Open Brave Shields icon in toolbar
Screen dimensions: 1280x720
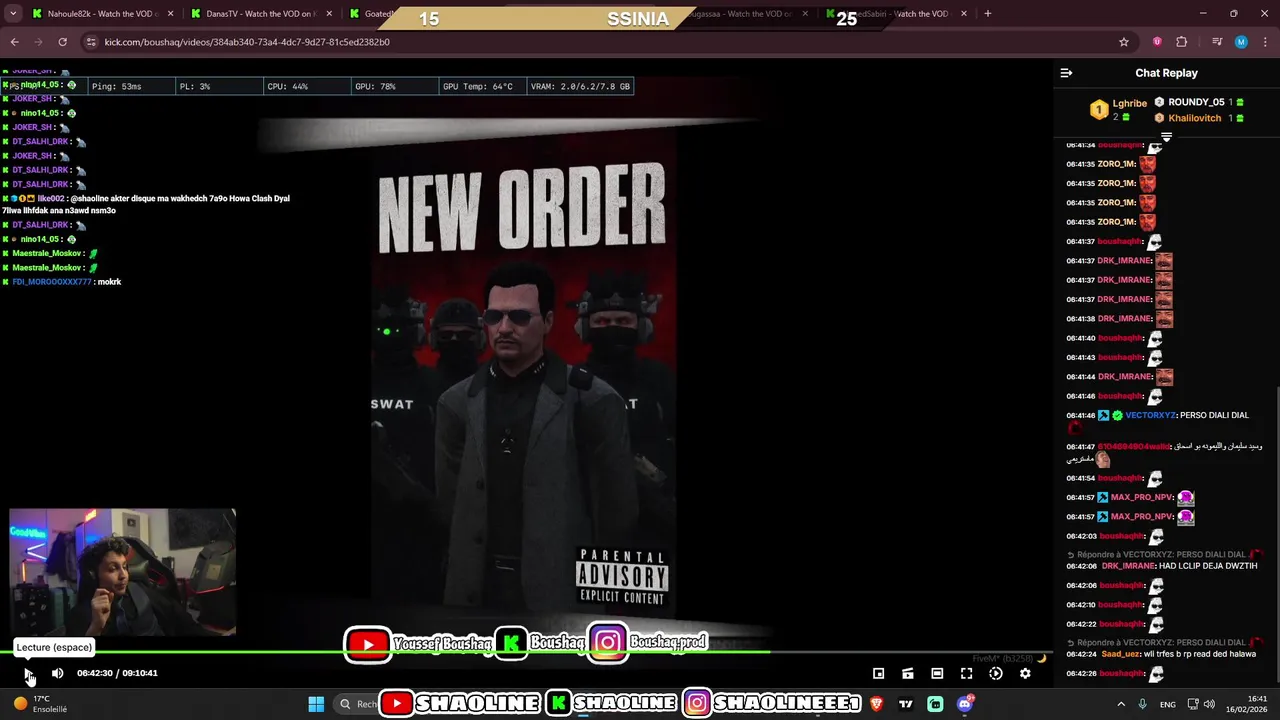pos(1157,42)
